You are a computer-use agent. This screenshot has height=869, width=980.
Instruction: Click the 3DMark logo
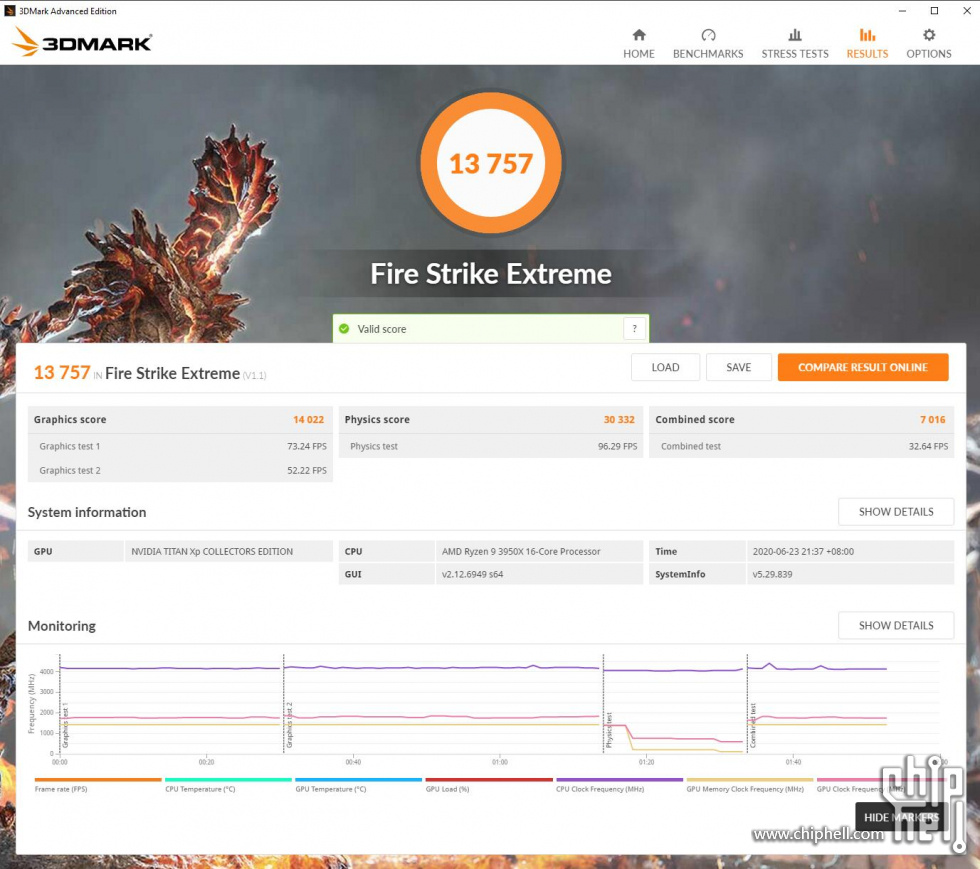pyautogui.click(x=82, y=42)
